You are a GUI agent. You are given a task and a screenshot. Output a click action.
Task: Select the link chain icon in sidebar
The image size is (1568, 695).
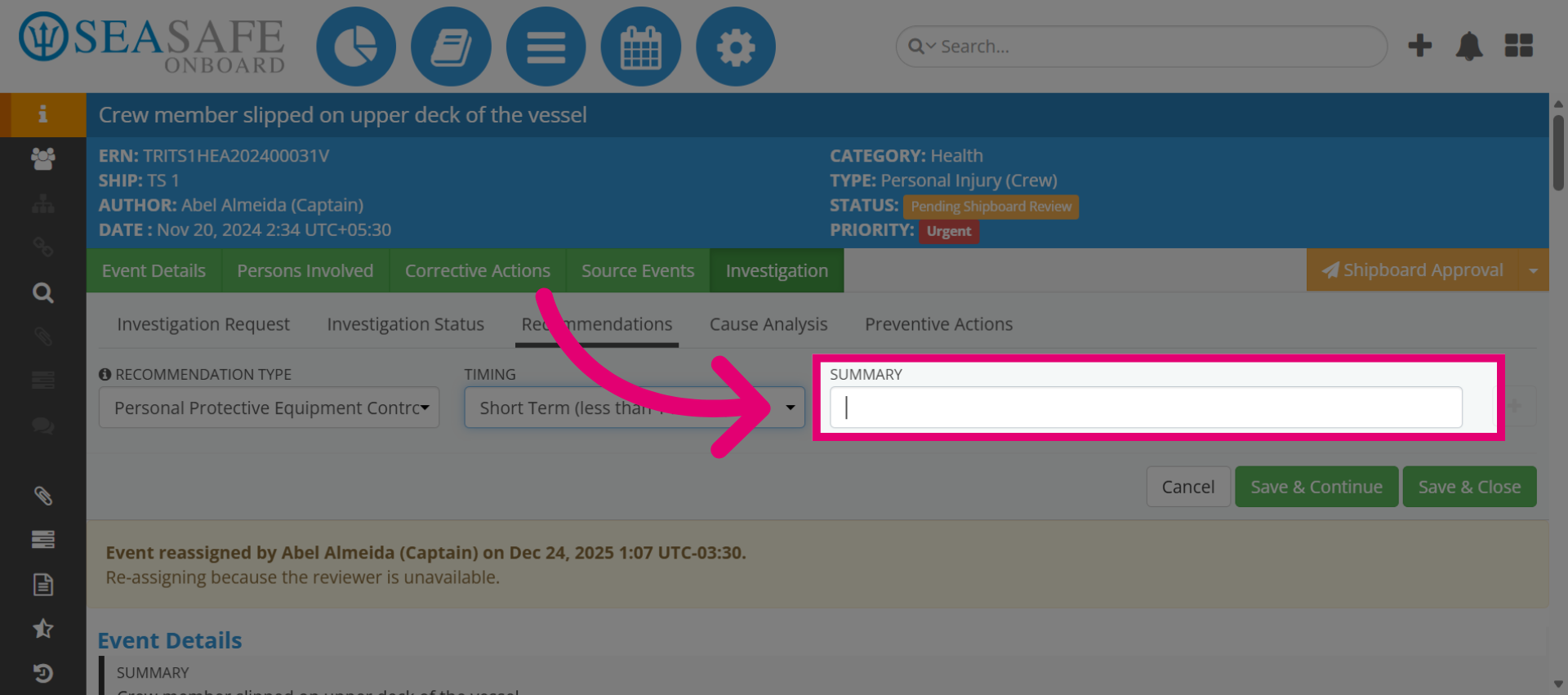[x=42, y=247]
